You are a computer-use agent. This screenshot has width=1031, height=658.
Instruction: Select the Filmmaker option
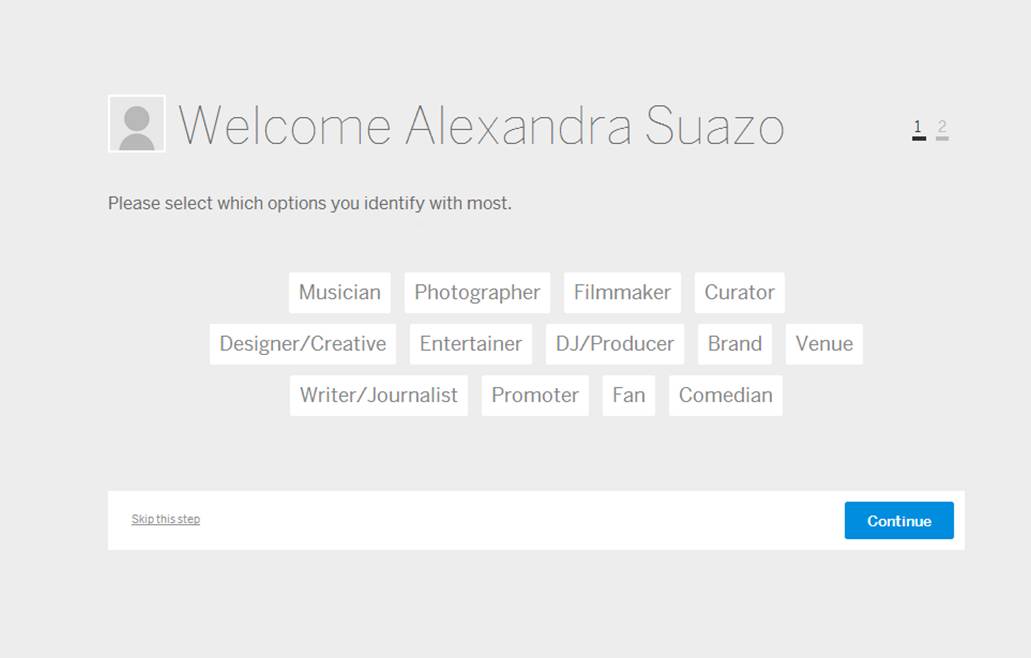622,293
